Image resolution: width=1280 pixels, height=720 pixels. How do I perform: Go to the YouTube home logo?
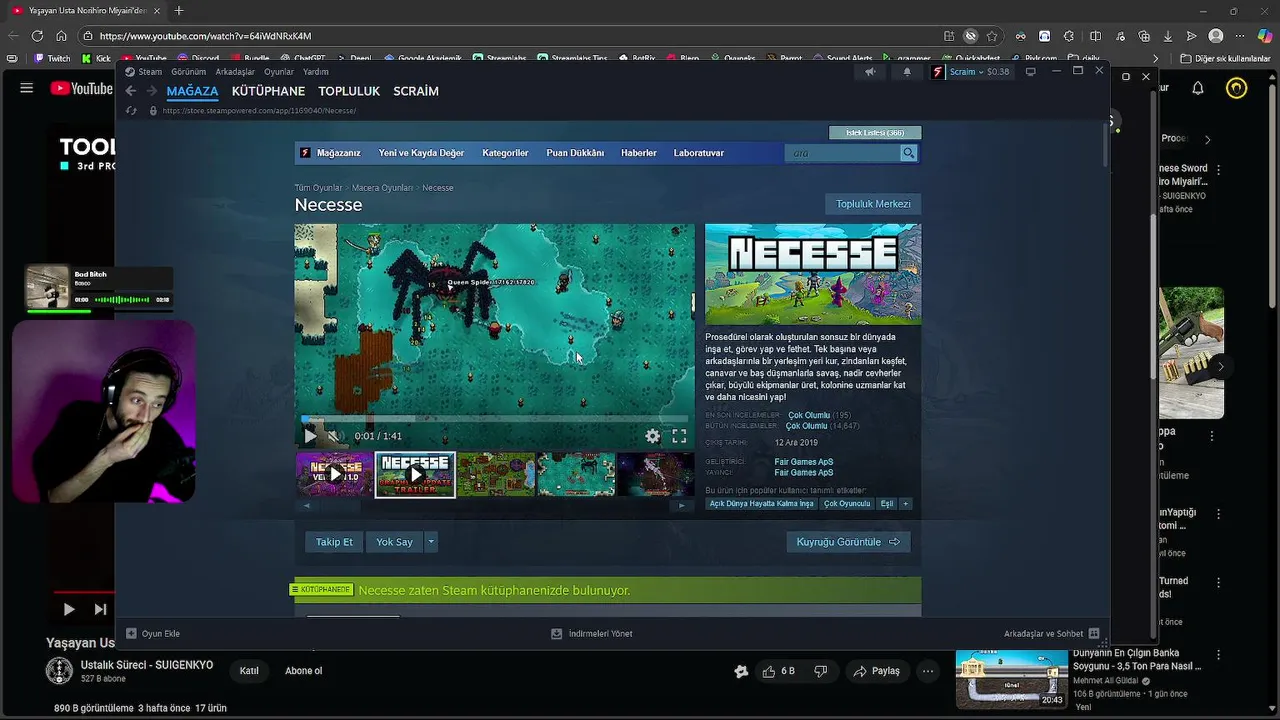[x=82, y=88]
